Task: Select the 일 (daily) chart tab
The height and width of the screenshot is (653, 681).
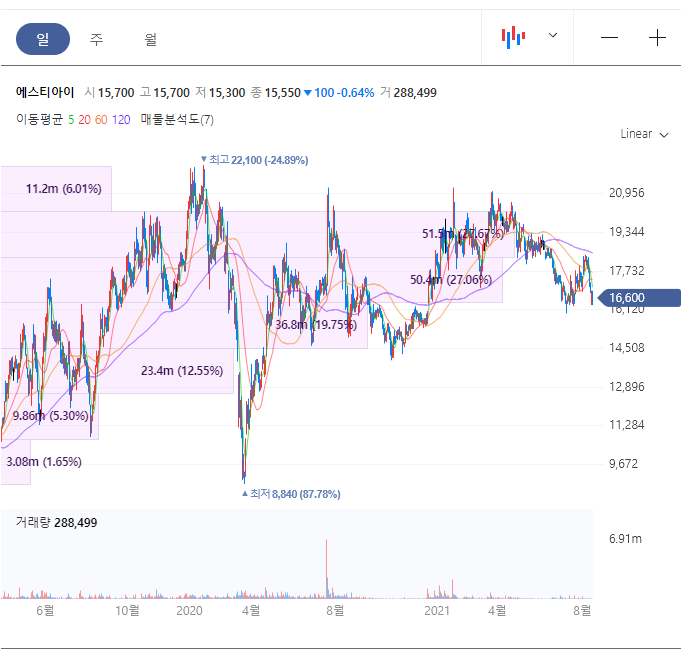Action: pos(43,39)
